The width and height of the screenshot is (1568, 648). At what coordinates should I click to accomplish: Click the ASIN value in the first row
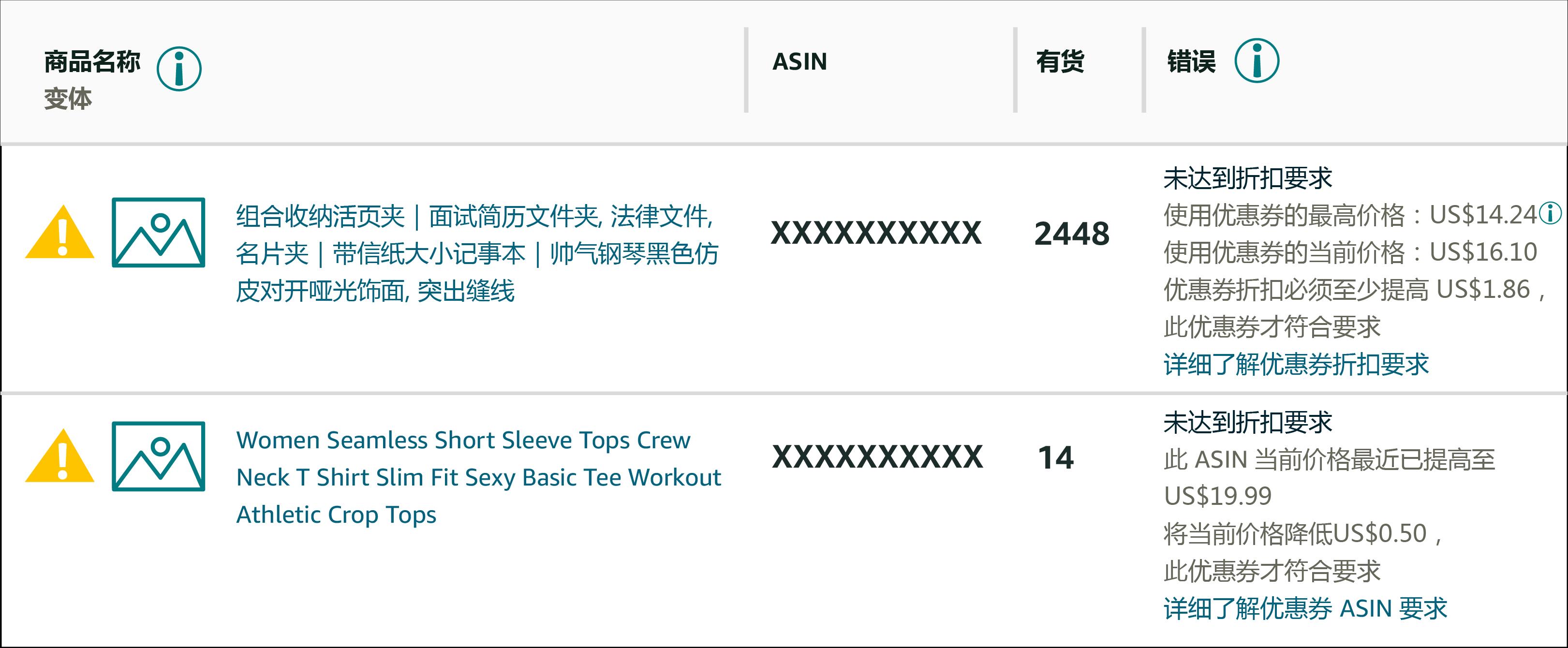point(876,233)
